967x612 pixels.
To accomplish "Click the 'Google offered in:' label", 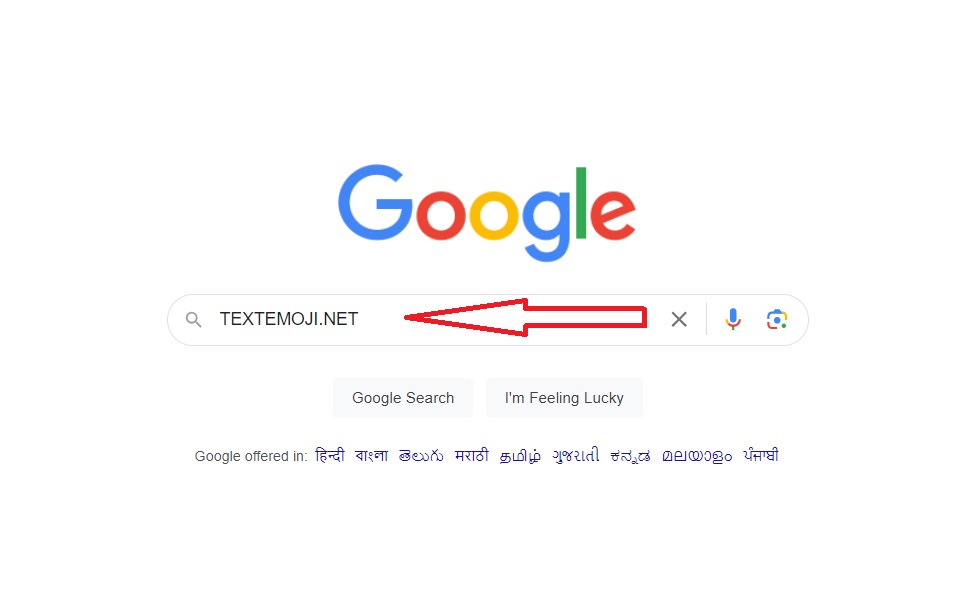I will coord(250,456).
